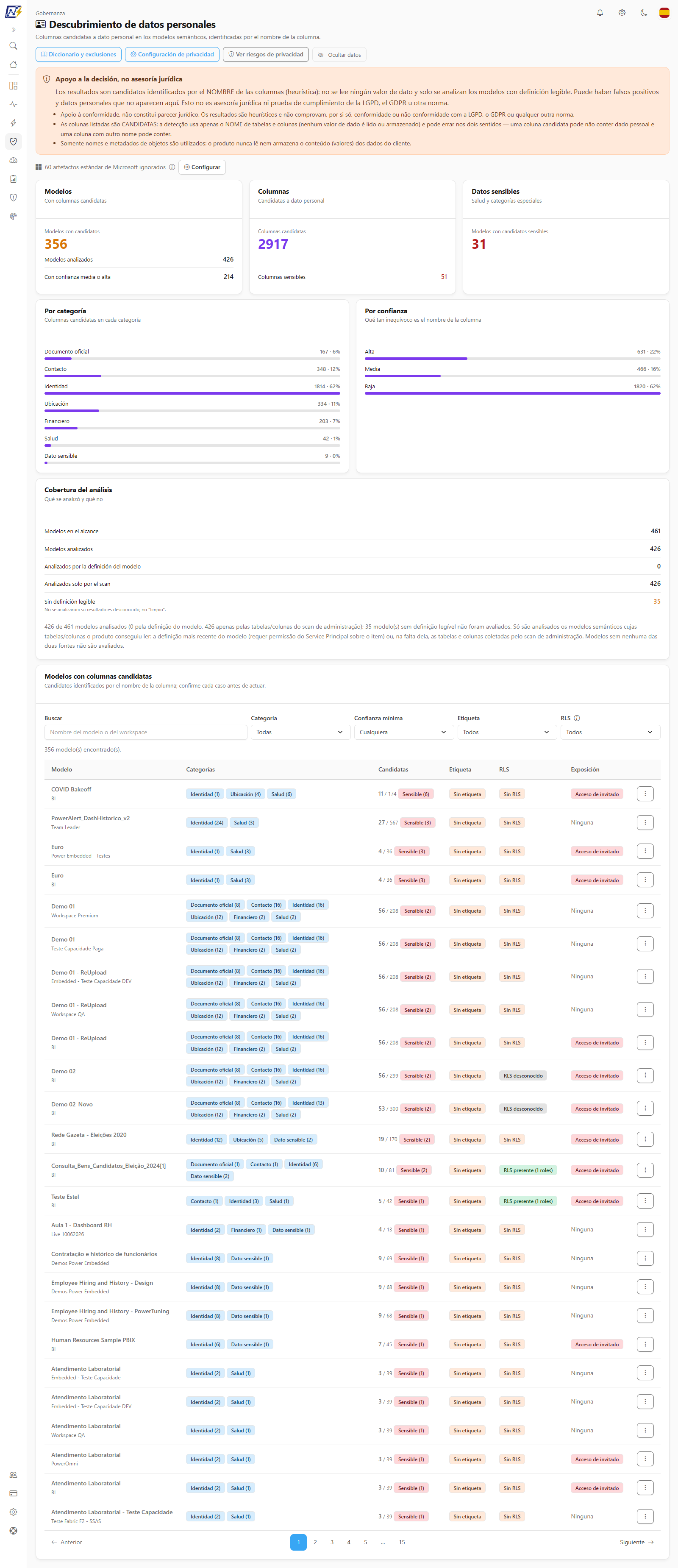Viewport: 678px width, 1568px height.
Task: Open row menu for COVID Bakeoff
Action: coord(645,794)
